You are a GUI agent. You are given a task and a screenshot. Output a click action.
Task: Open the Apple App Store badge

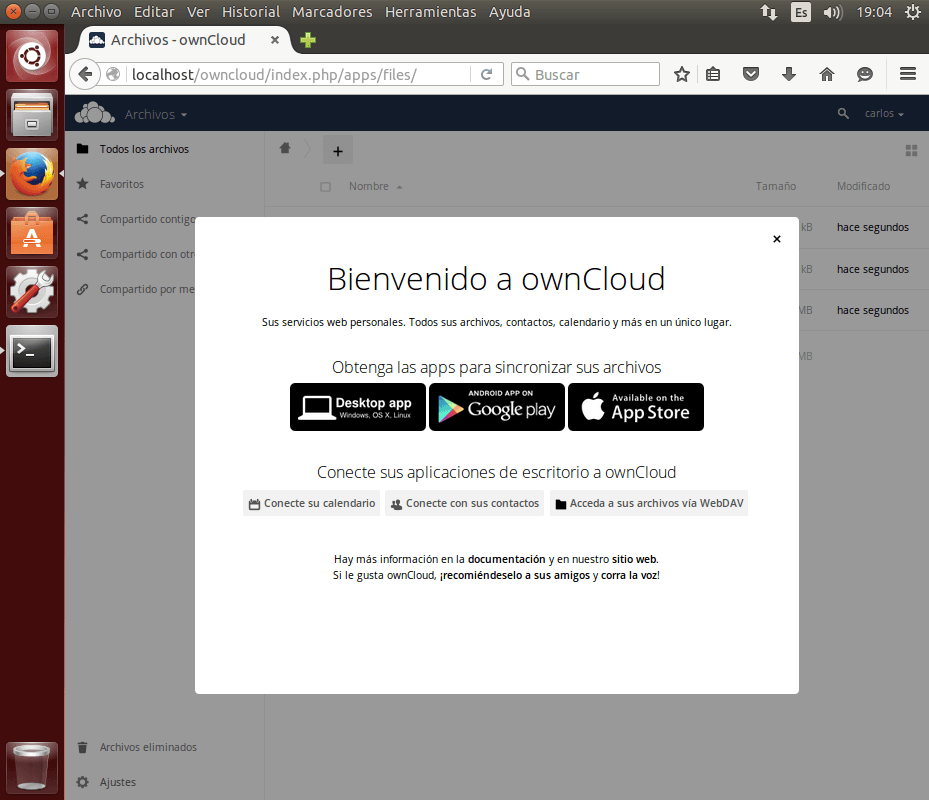point(636,407)
